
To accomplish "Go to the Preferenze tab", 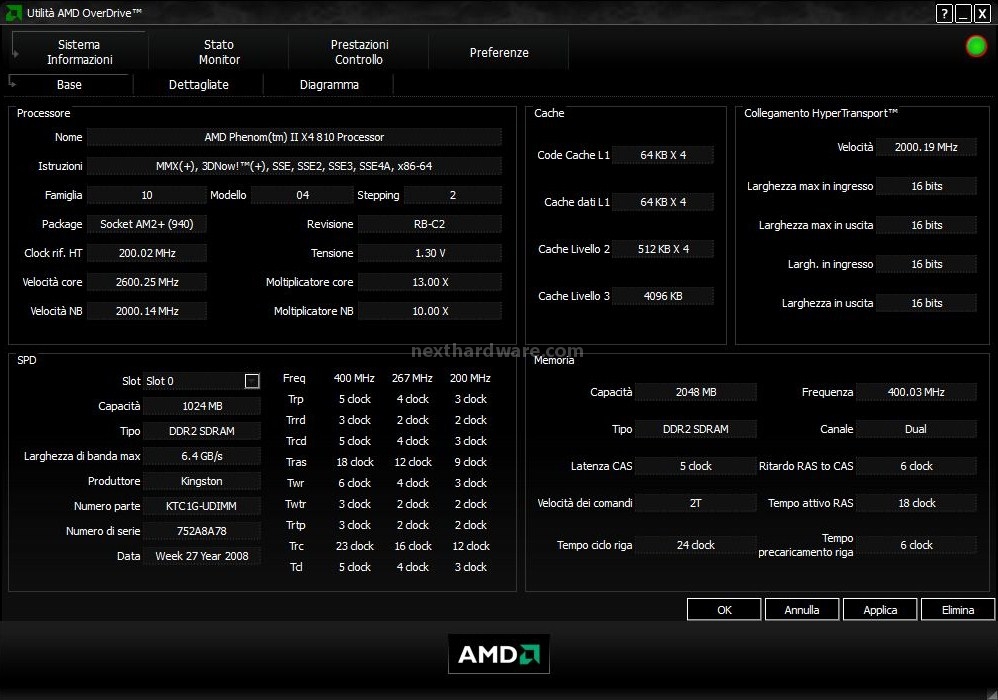I will point(499,52).
